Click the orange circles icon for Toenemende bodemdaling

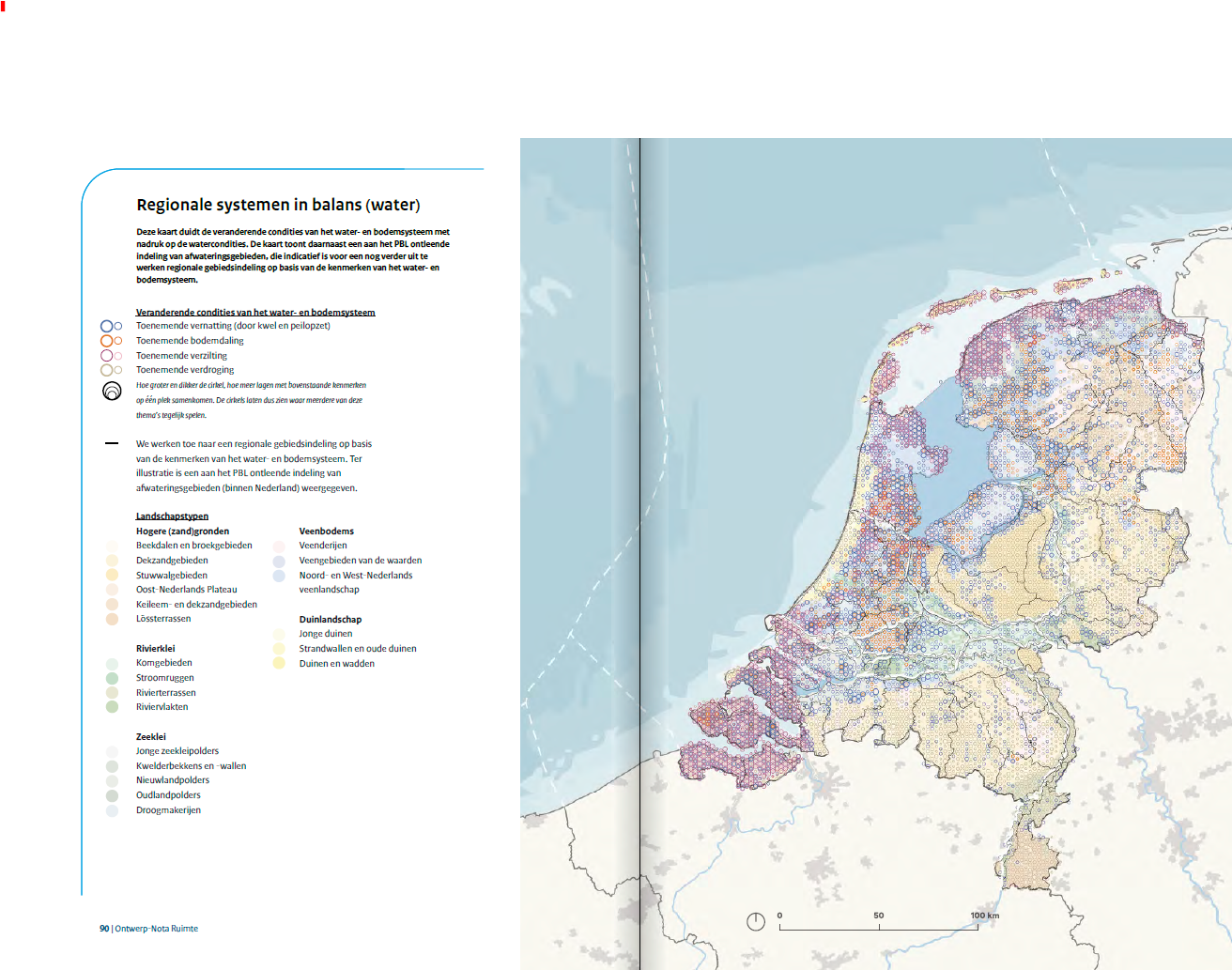[x=111, y=341]
